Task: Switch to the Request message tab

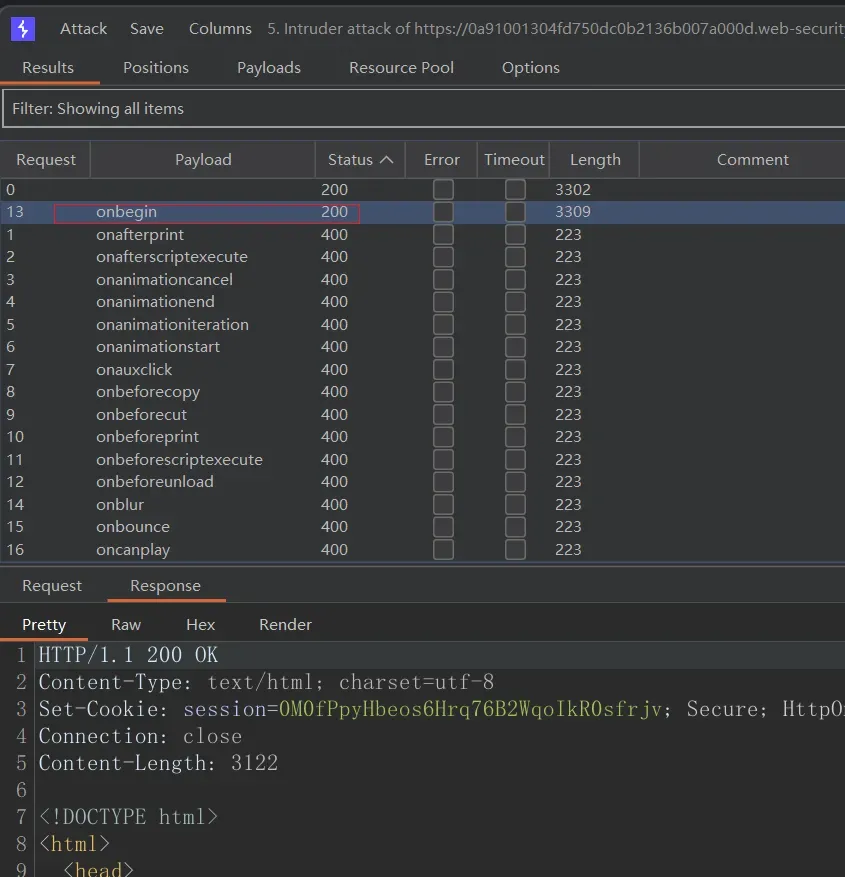Action: (x=52, y=586)
